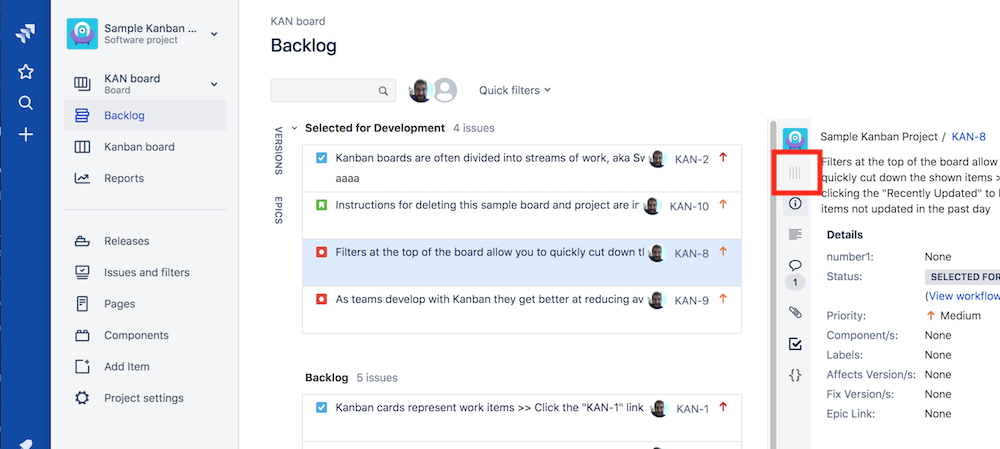Click the View workflow link
The image size is (1000, 449).
[963, 296]
